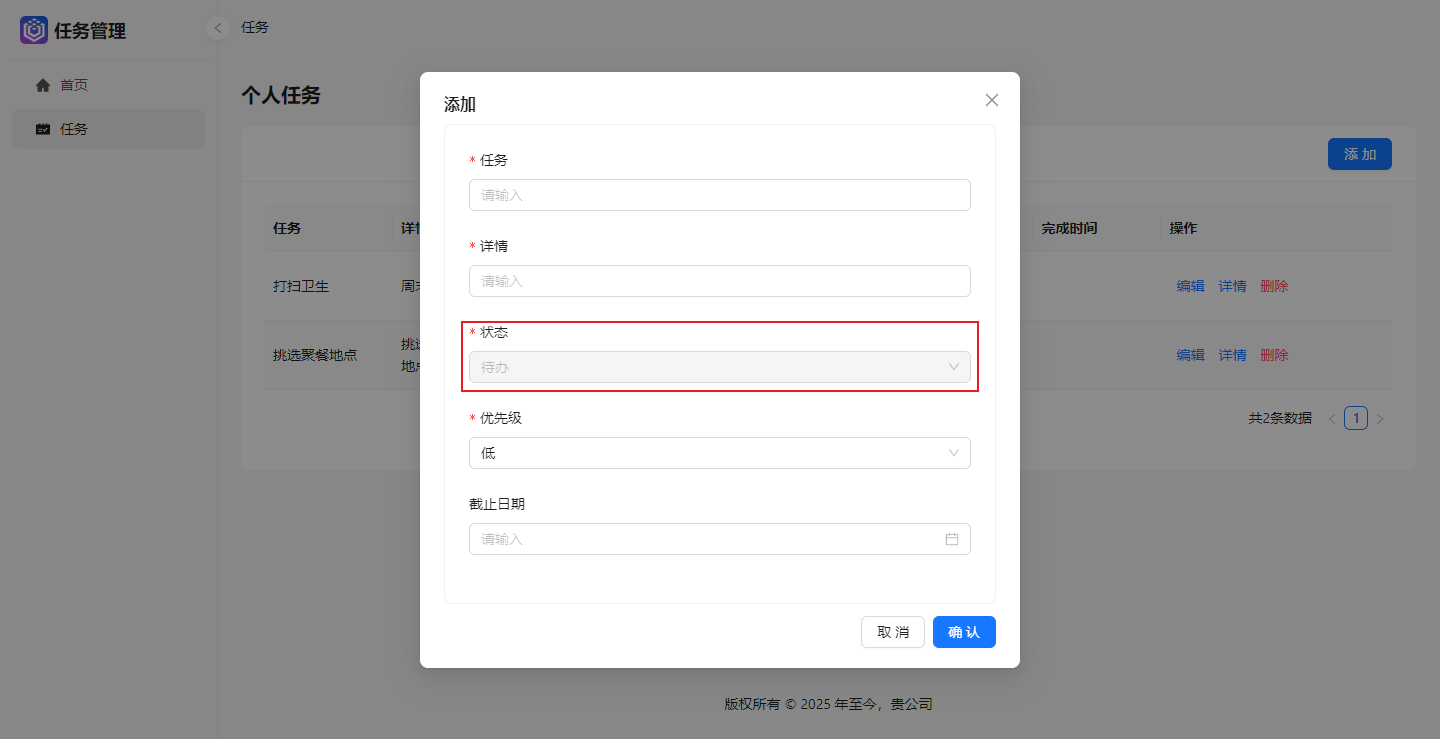The height and width of the screenshot is (739, 1440).
Task: Click 编辑 for the 打扫卫生 task
Action: click(1191, 285)
